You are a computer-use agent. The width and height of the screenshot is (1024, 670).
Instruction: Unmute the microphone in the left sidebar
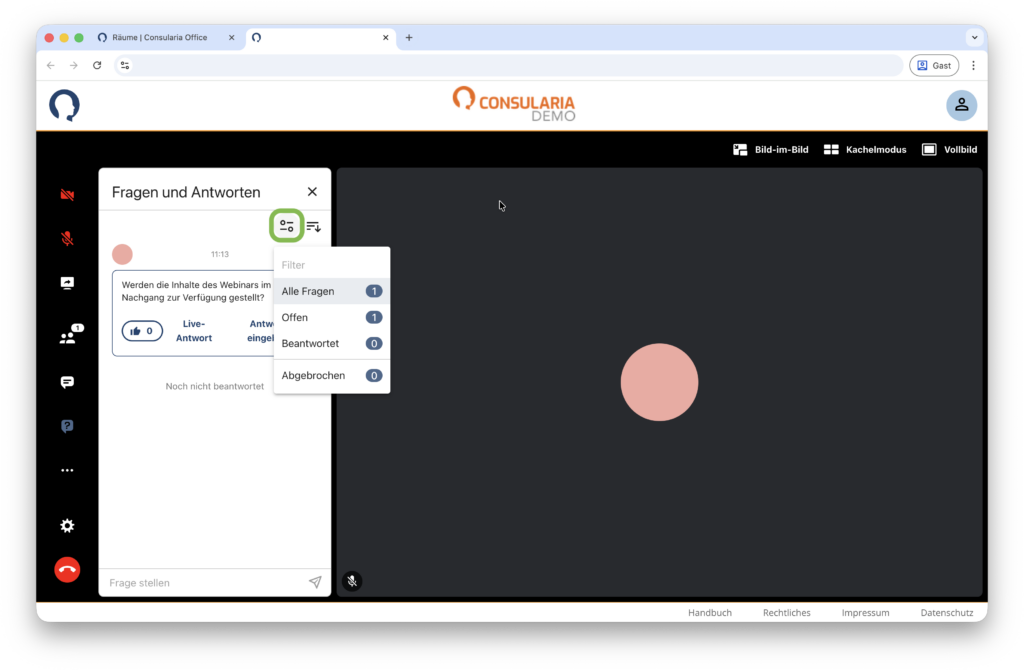tap(67, 239)
